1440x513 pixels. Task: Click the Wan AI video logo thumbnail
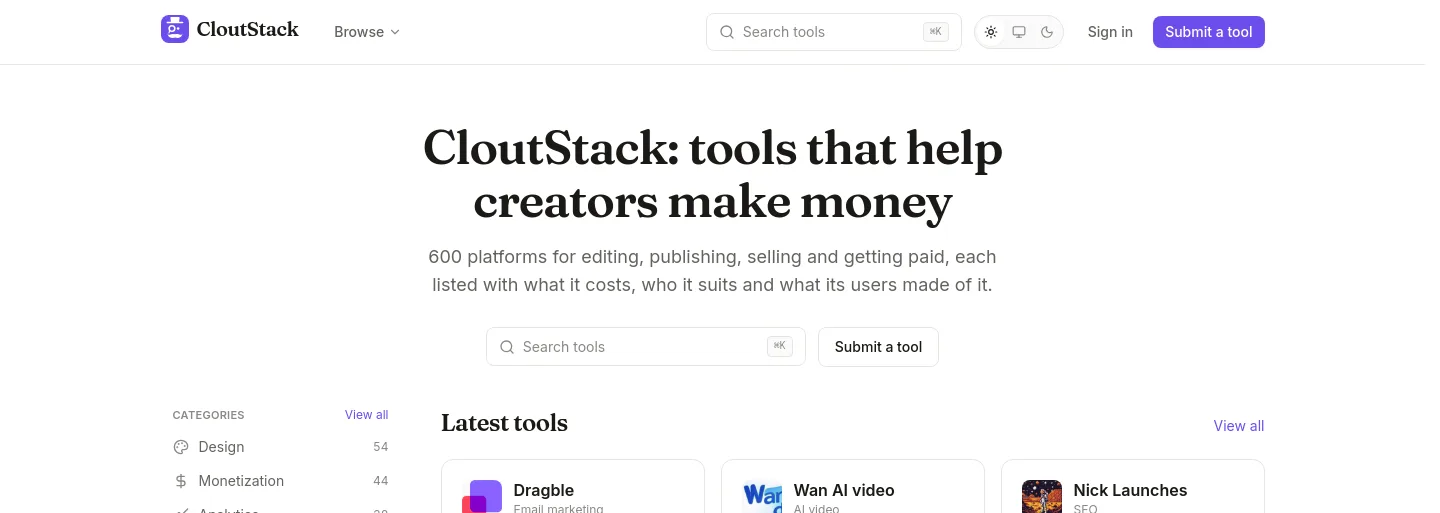762,497
